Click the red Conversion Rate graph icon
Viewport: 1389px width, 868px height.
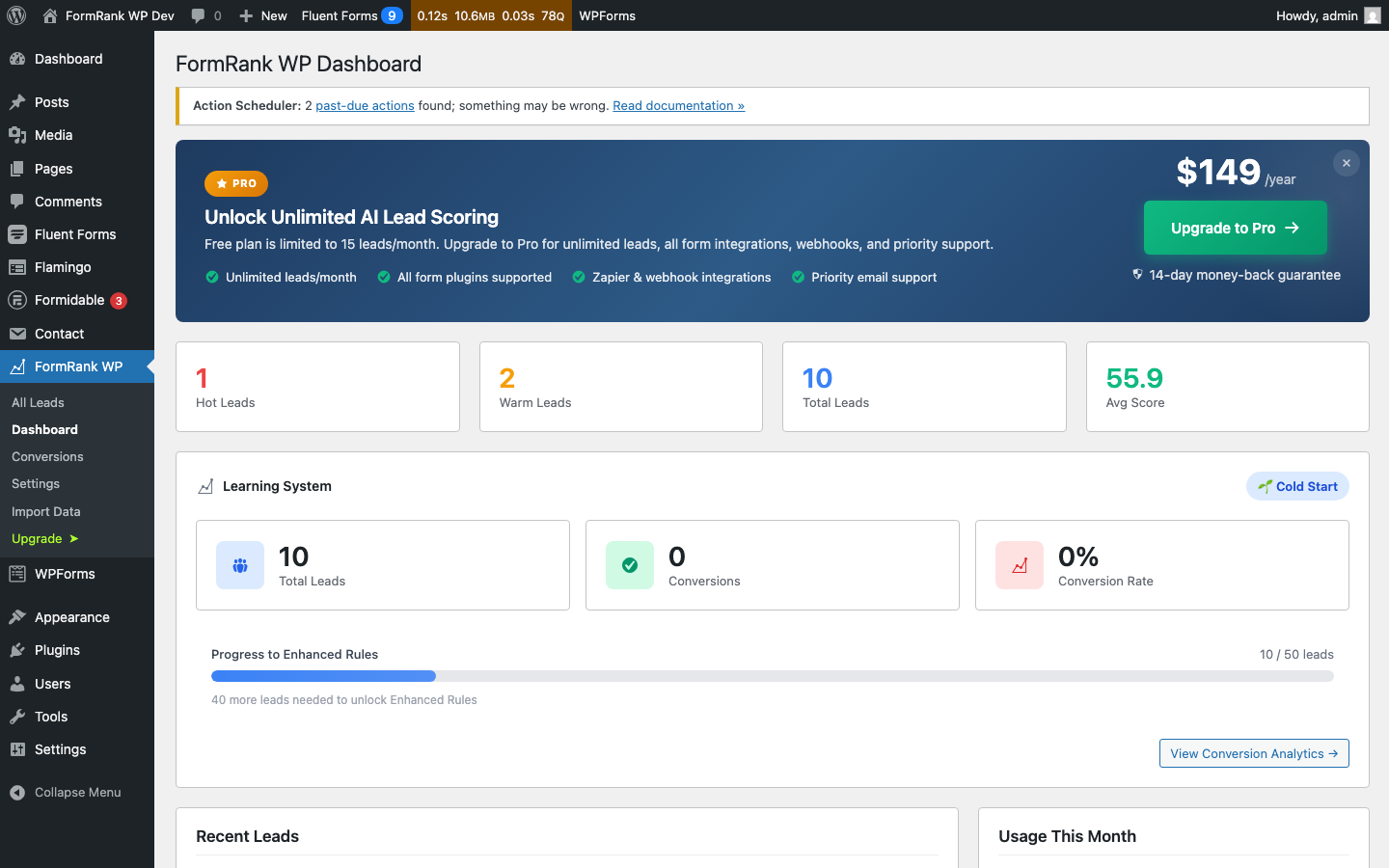point(1020,564)
